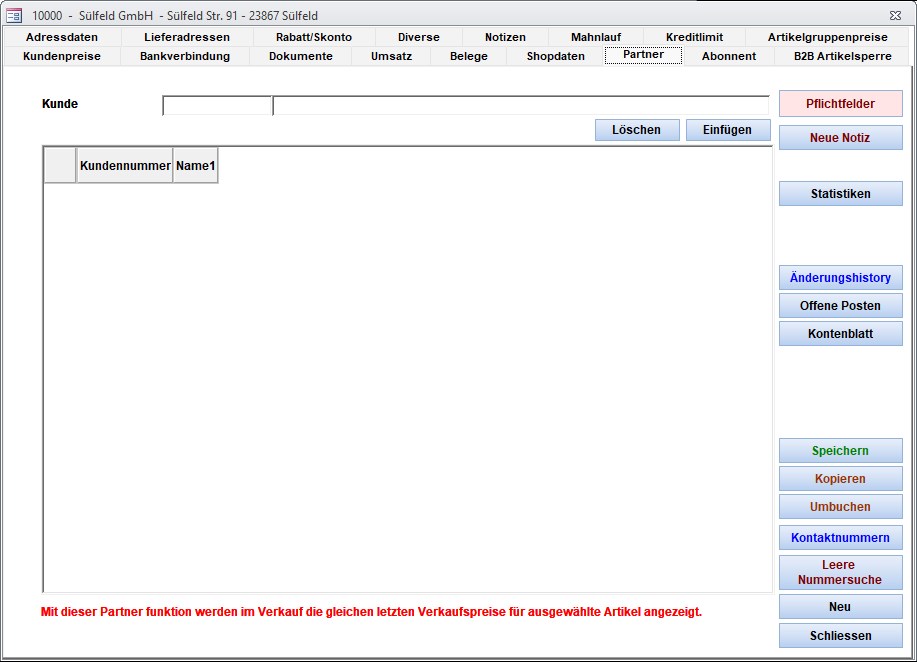This screenshot has width=917, height=662.
Task: Click the table's select-all corner cell
Action: [x=60, y=166]
